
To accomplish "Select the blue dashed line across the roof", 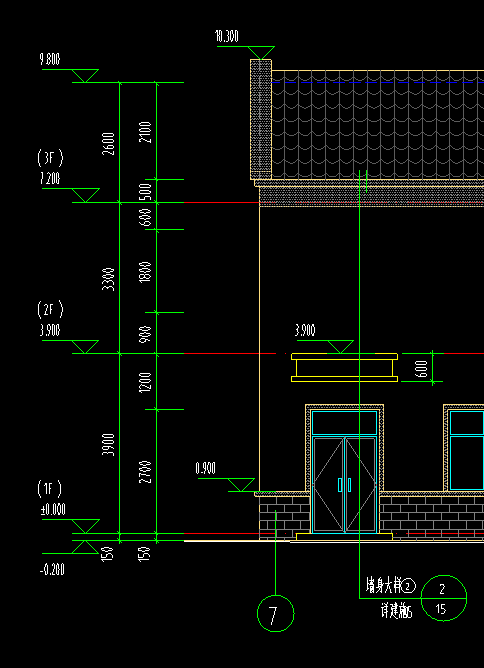I will click(378, 82).
